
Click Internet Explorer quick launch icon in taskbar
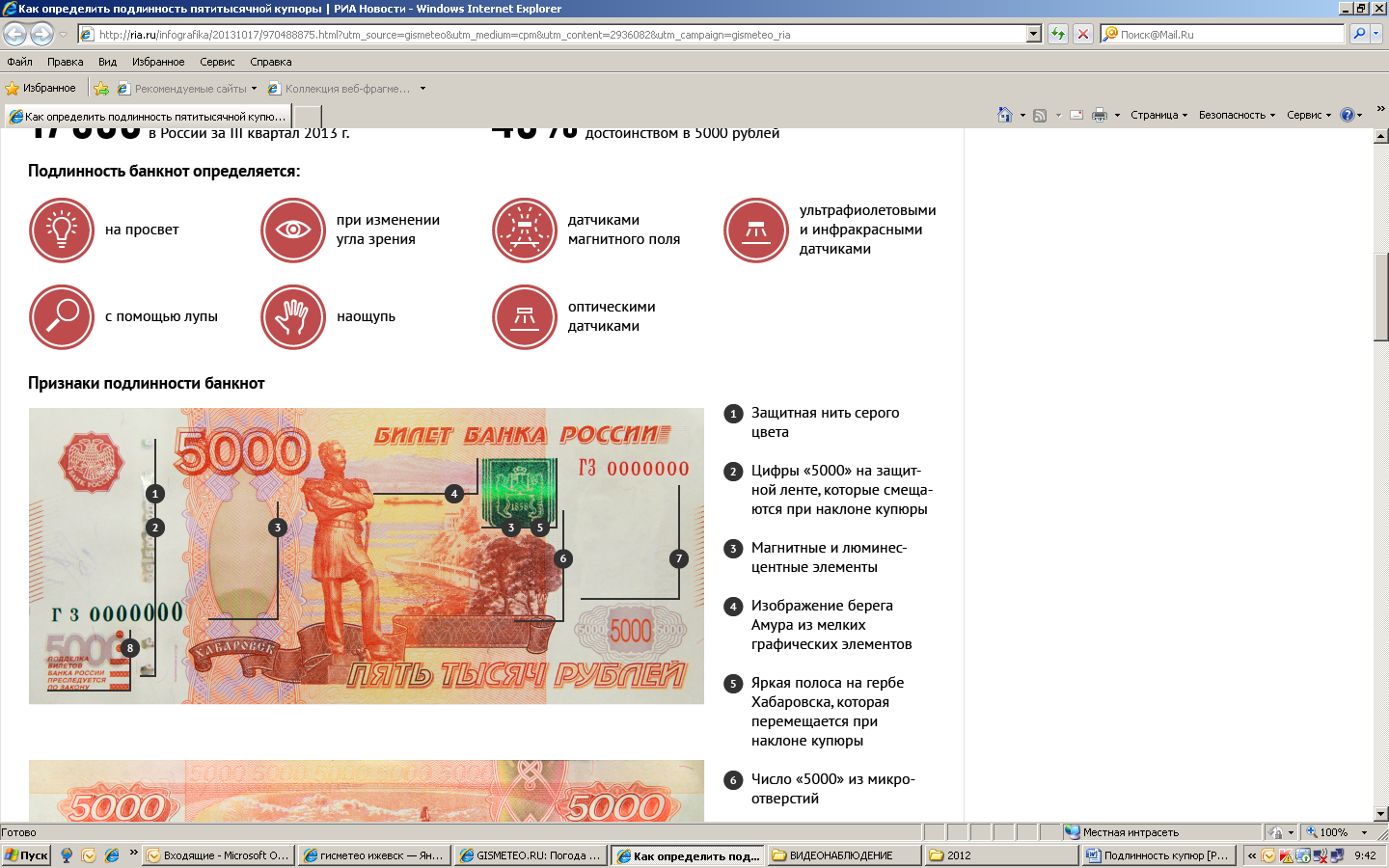coord(112,855)
